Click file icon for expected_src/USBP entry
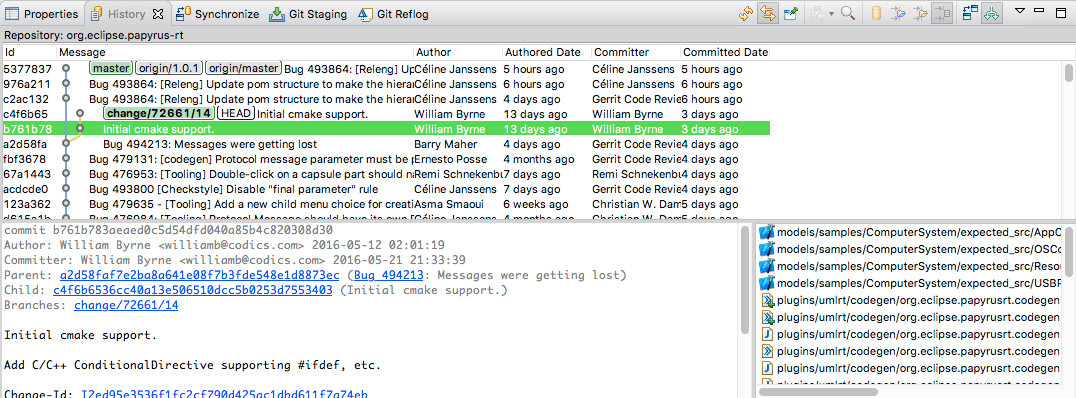The image size is (1076, 398). (768, 283)
